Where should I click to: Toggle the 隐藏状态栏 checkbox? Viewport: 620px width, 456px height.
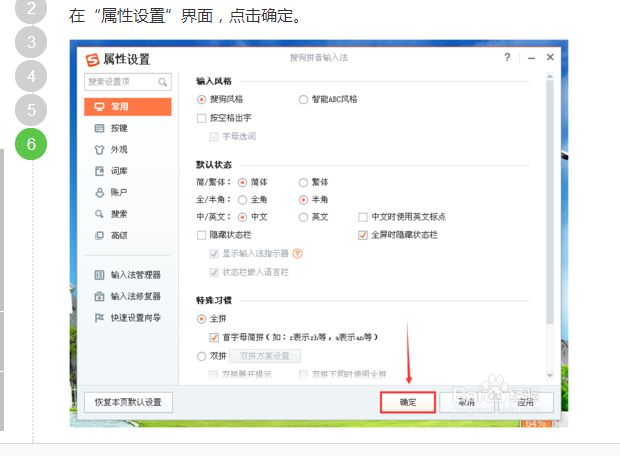click(x=201, y=235)
